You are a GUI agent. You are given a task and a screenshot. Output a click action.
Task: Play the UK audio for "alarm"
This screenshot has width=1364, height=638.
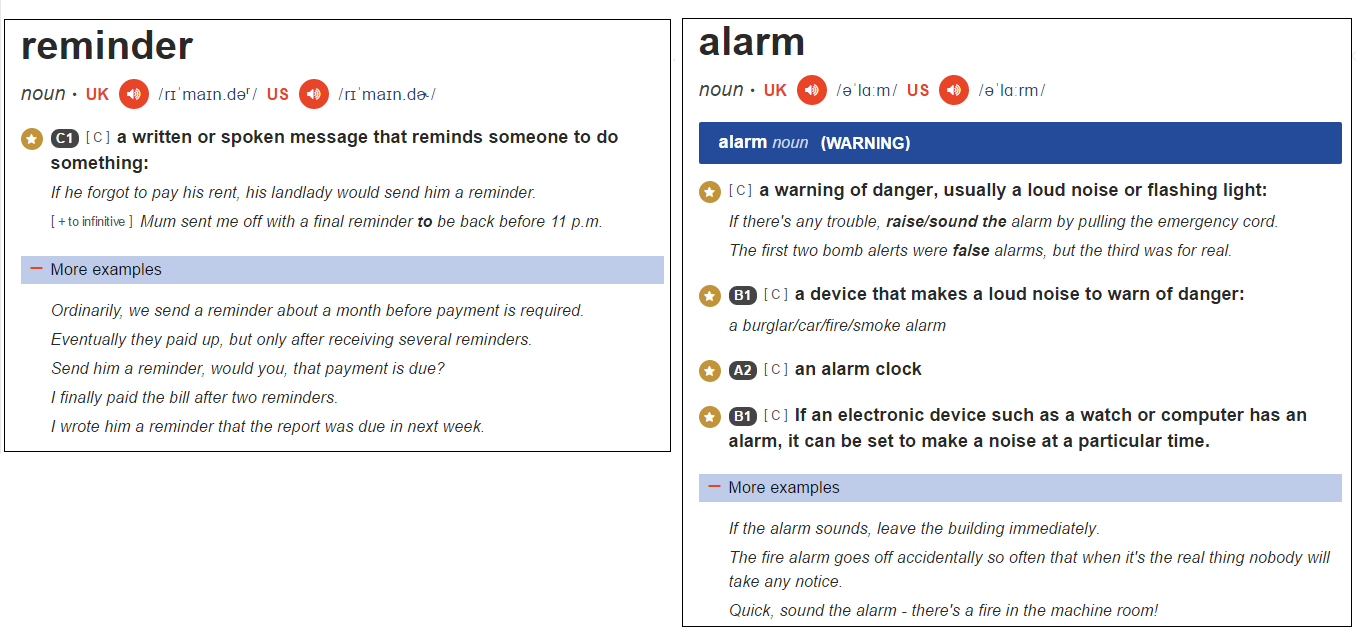click(812, 89)
